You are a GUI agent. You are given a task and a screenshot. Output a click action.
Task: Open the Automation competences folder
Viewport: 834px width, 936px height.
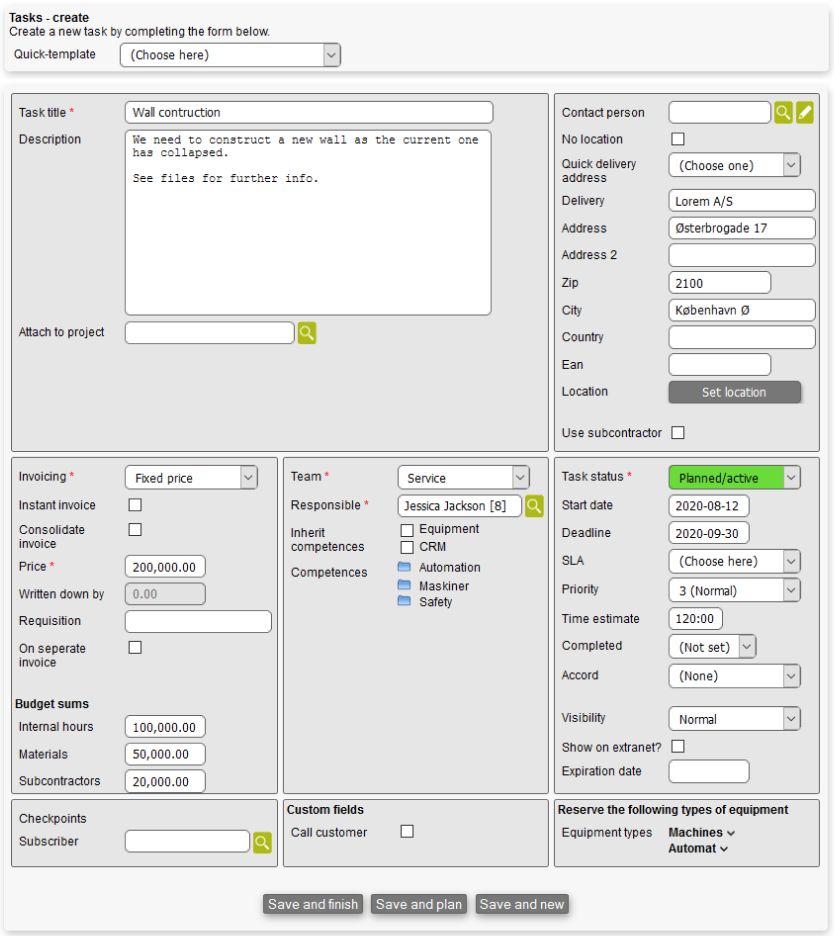[405, 567]
